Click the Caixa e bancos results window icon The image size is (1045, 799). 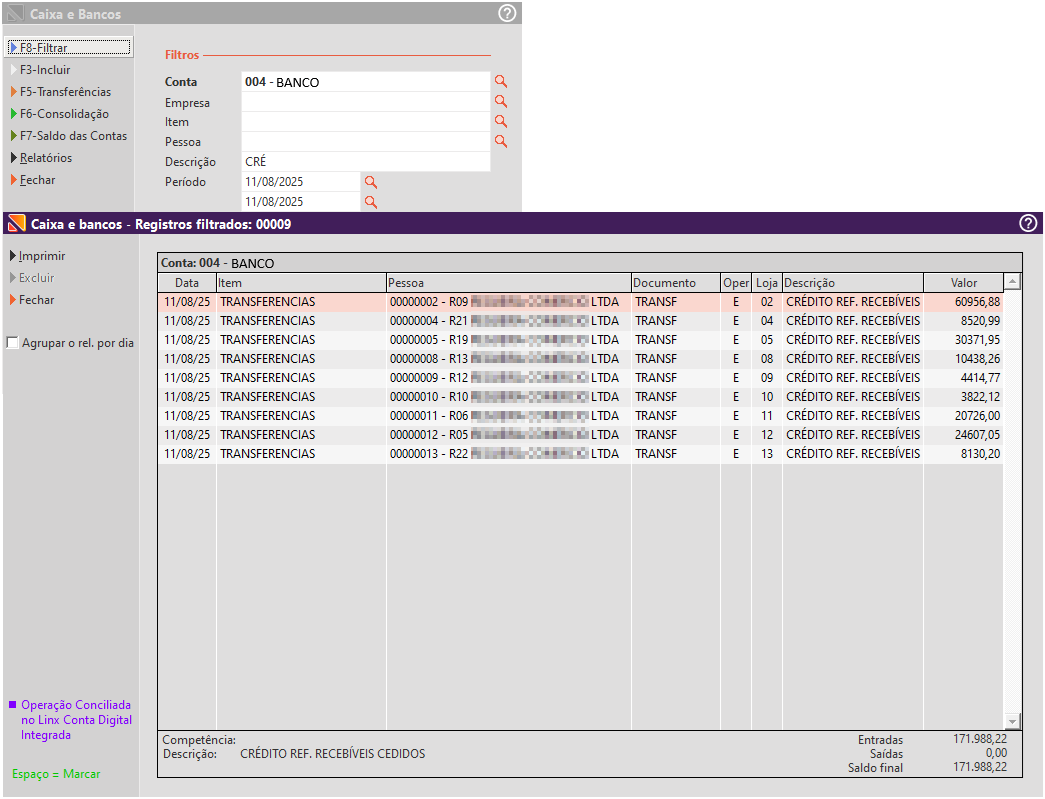[17, 223]
